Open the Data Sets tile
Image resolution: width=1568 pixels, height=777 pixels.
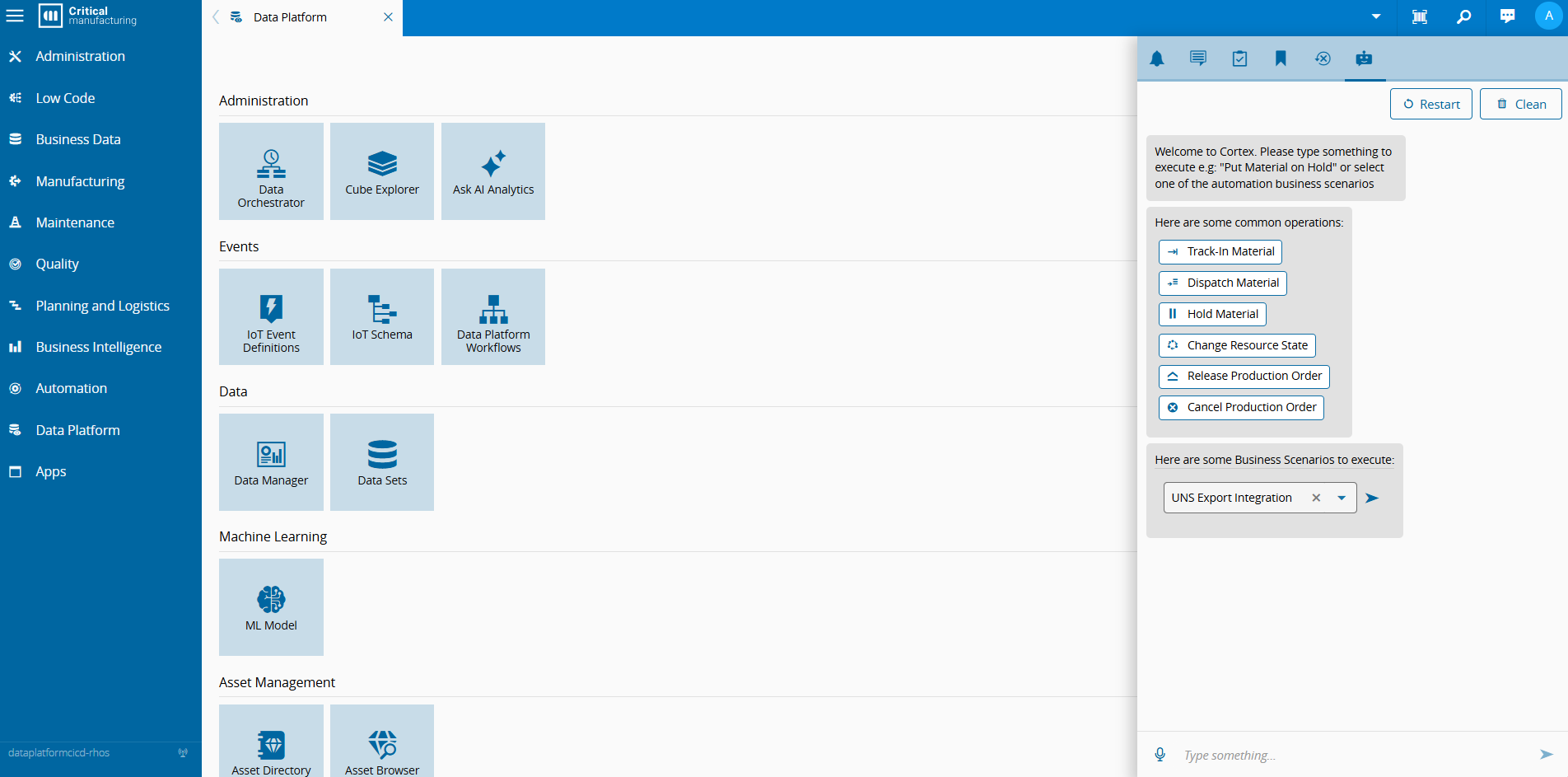pyautogui.click(x=382, y=462)
